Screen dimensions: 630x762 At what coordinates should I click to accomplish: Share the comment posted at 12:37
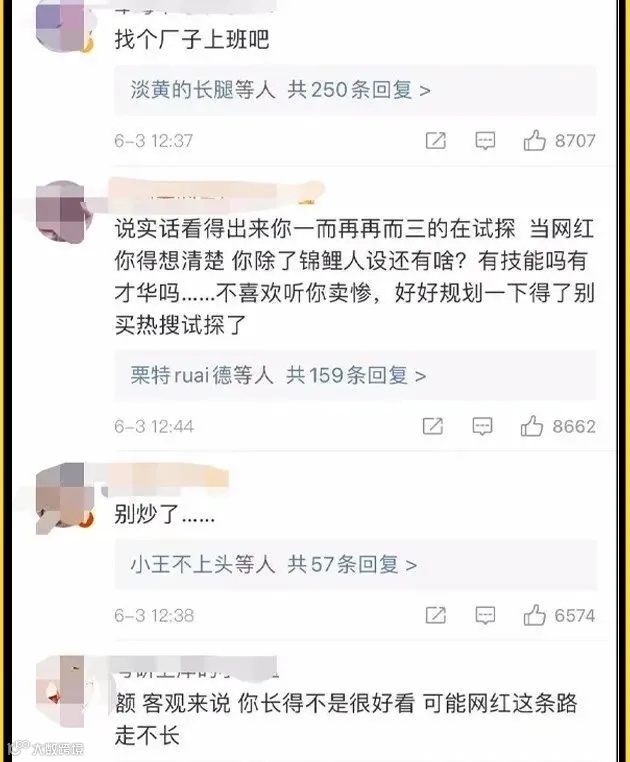pyautogui.click(x=436, y=141)
